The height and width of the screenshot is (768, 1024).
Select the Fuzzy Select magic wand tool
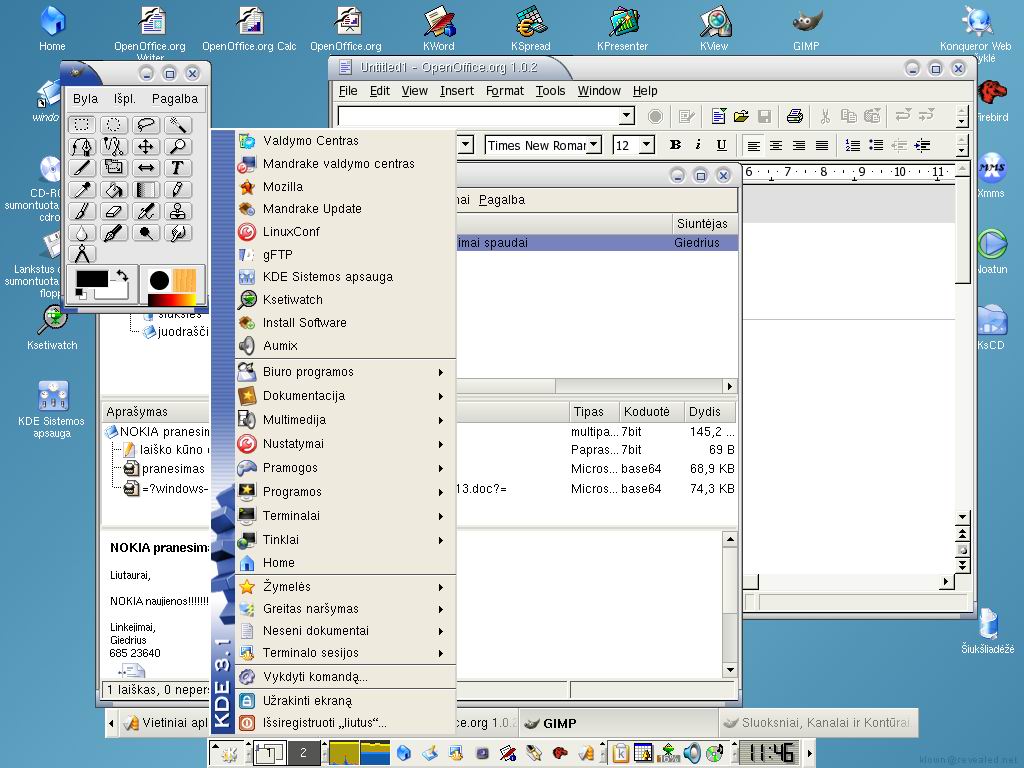pos(178,125)
